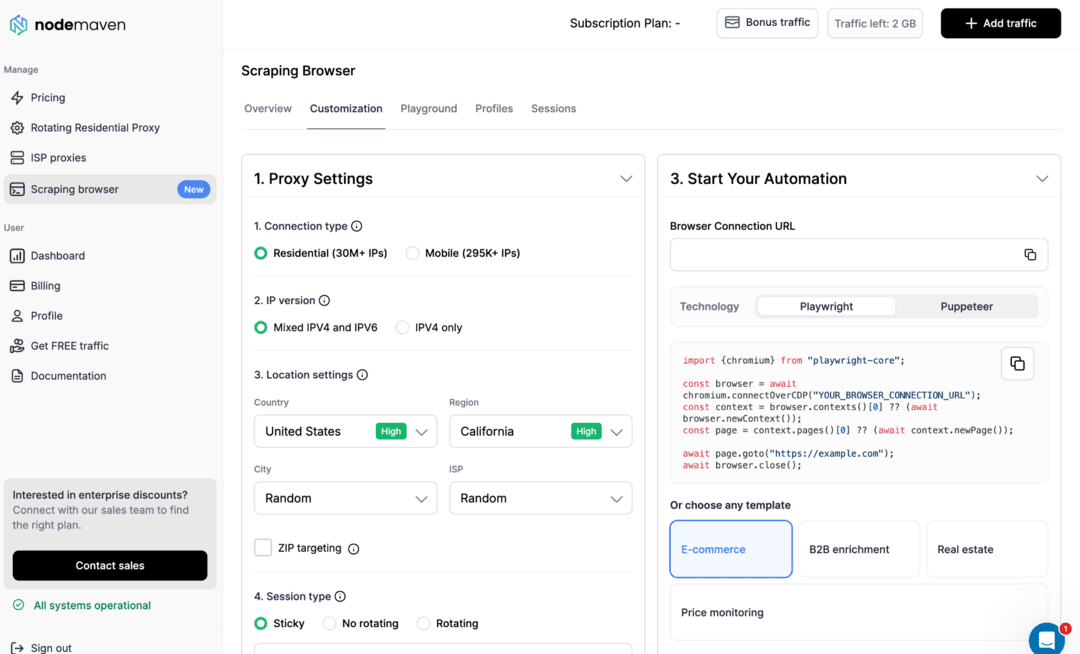The image size is (1080, 654).
Task: Open the City dropdown
Action: pyautogui.click(x=345, y=498)
